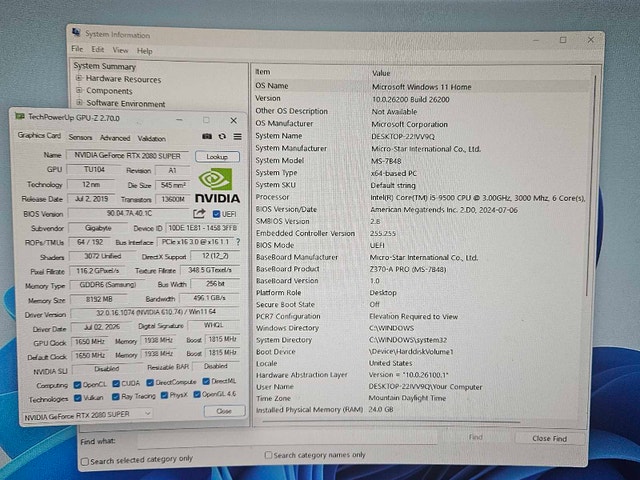Open the Help menu in System Information
The image size is (640, 480).
(x=144, y=51)
